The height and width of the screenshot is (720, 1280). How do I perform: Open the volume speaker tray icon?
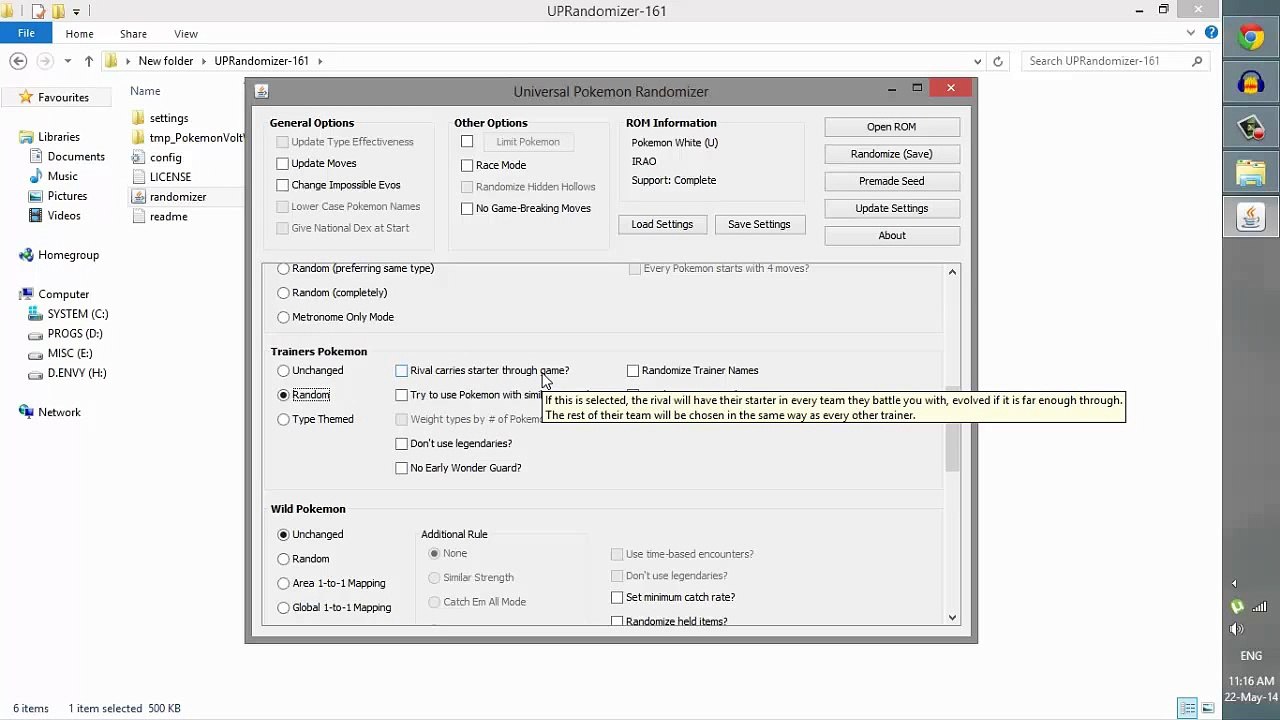click(x=1237, y=629)
